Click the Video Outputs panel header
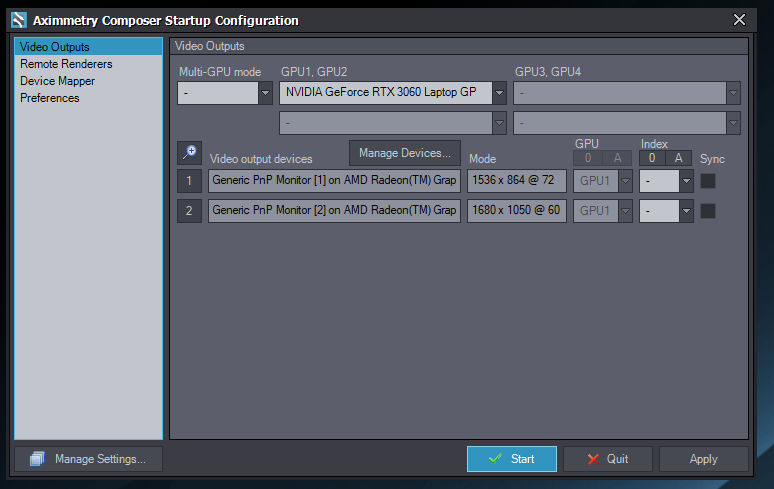This screenshot has width=774, height=489. [x=459, y=46]
